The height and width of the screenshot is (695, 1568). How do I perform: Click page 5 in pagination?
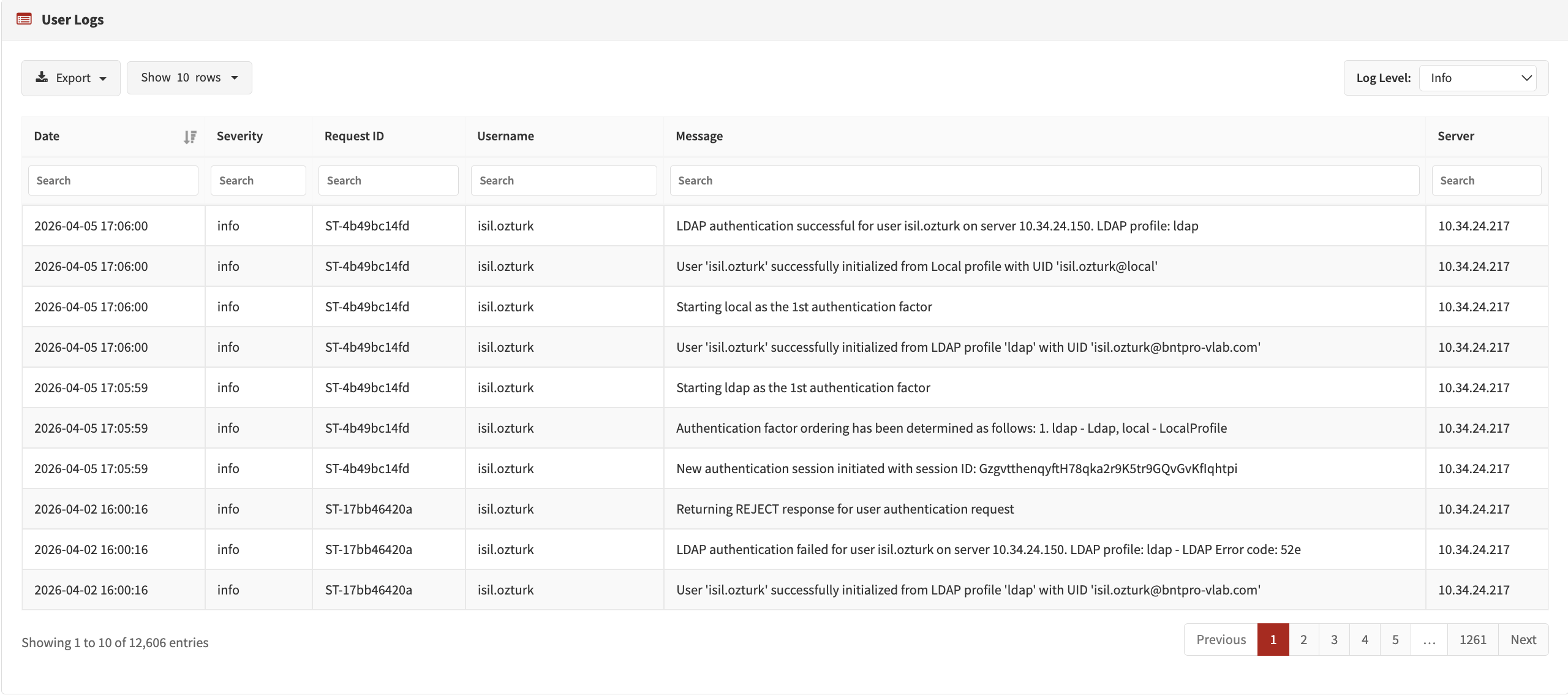1396,639
